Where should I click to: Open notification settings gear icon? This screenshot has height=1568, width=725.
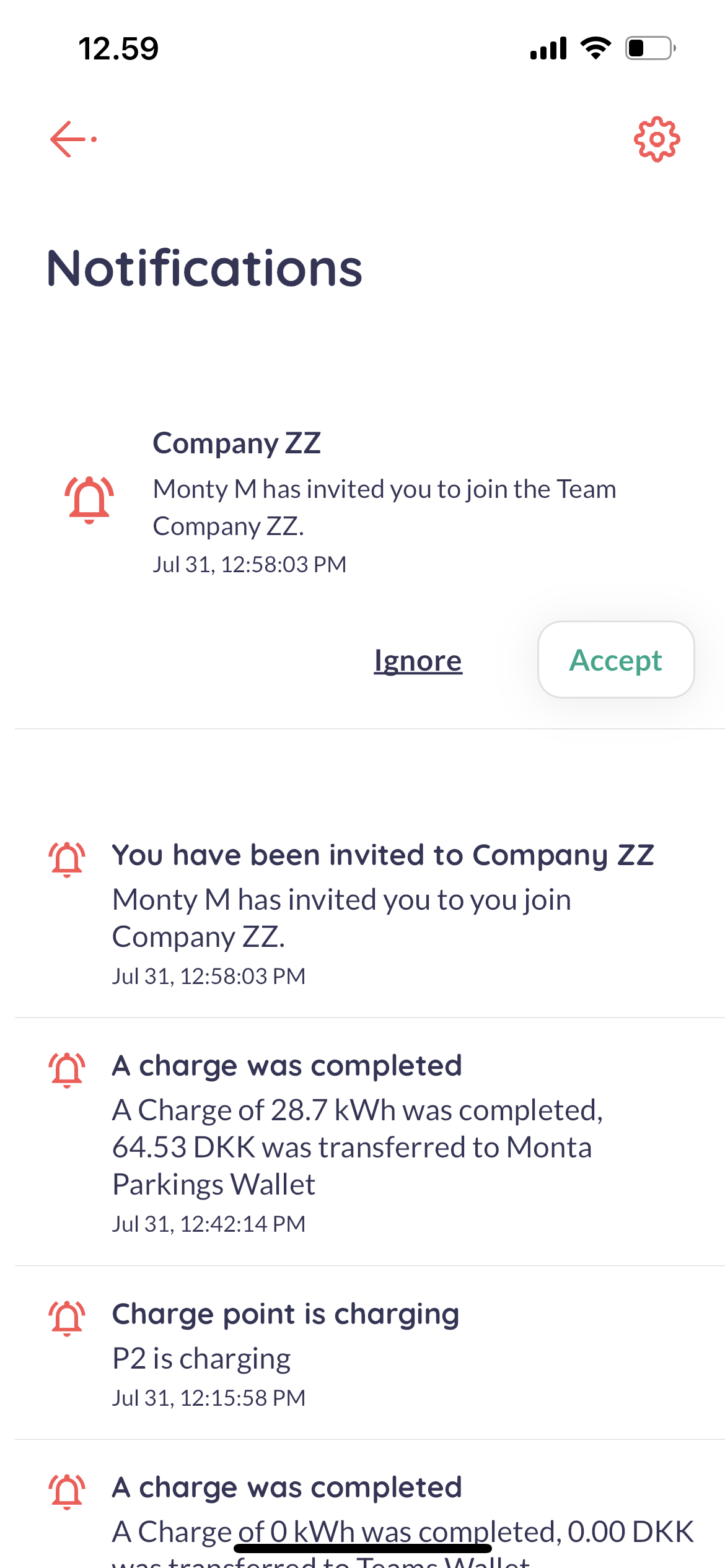point(657,139)
